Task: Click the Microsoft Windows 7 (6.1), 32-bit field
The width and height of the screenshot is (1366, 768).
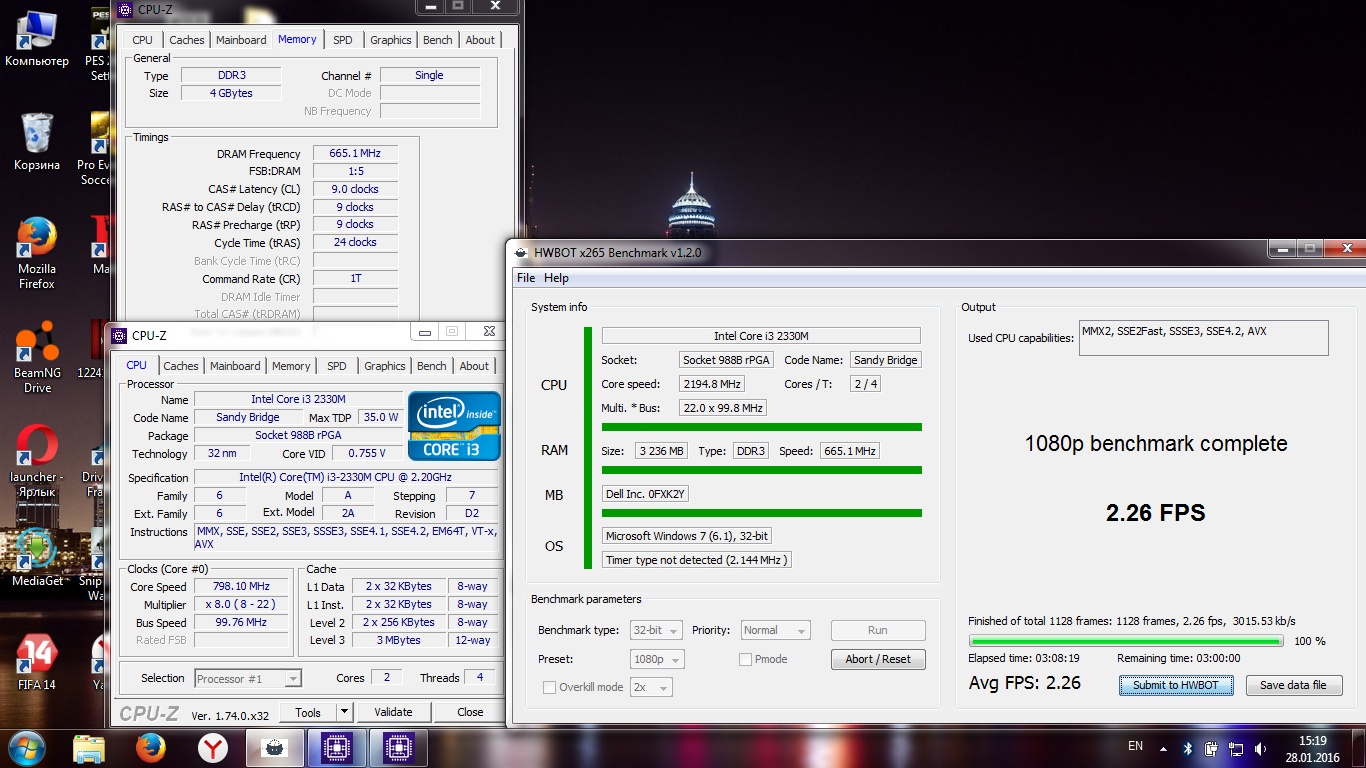Action: pos(687,536)
